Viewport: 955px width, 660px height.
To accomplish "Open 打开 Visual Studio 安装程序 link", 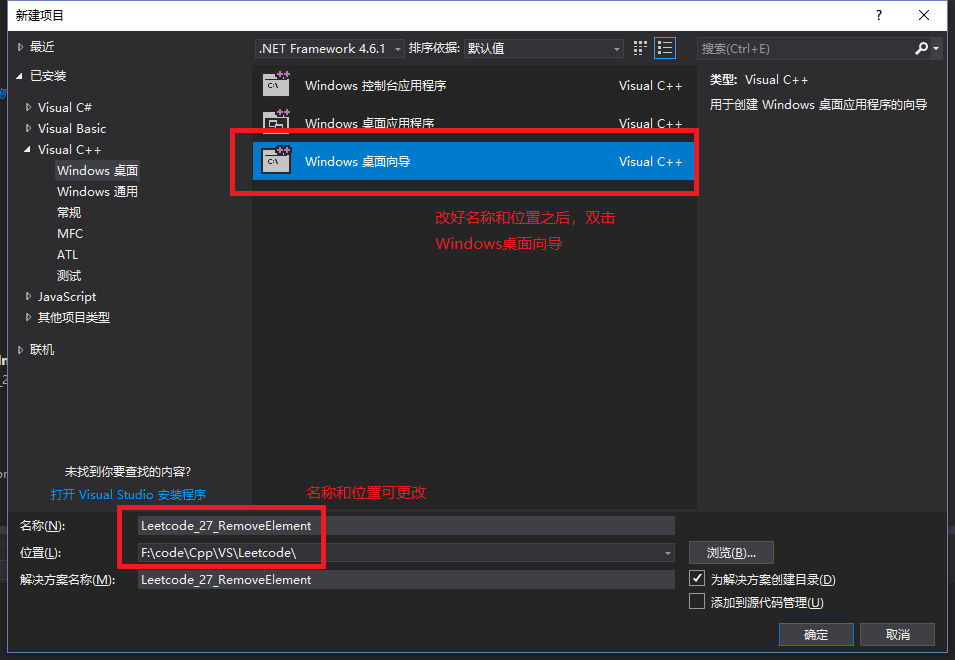I will [x=129, y=494].
